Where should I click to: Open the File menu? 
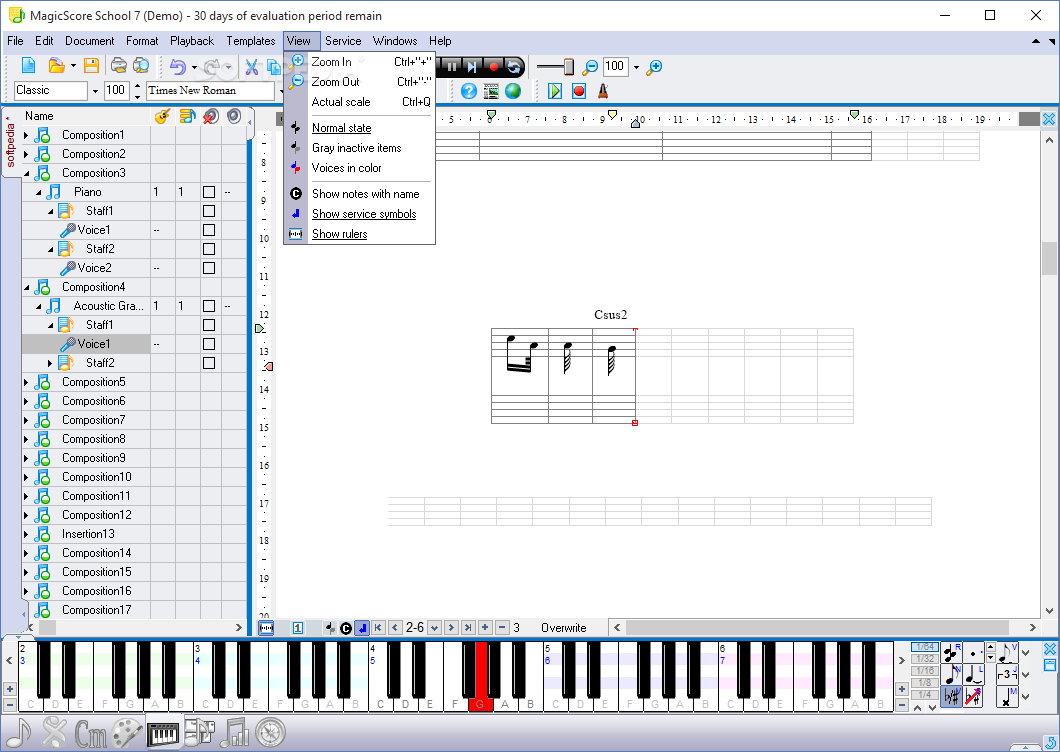tap(15, 41)
